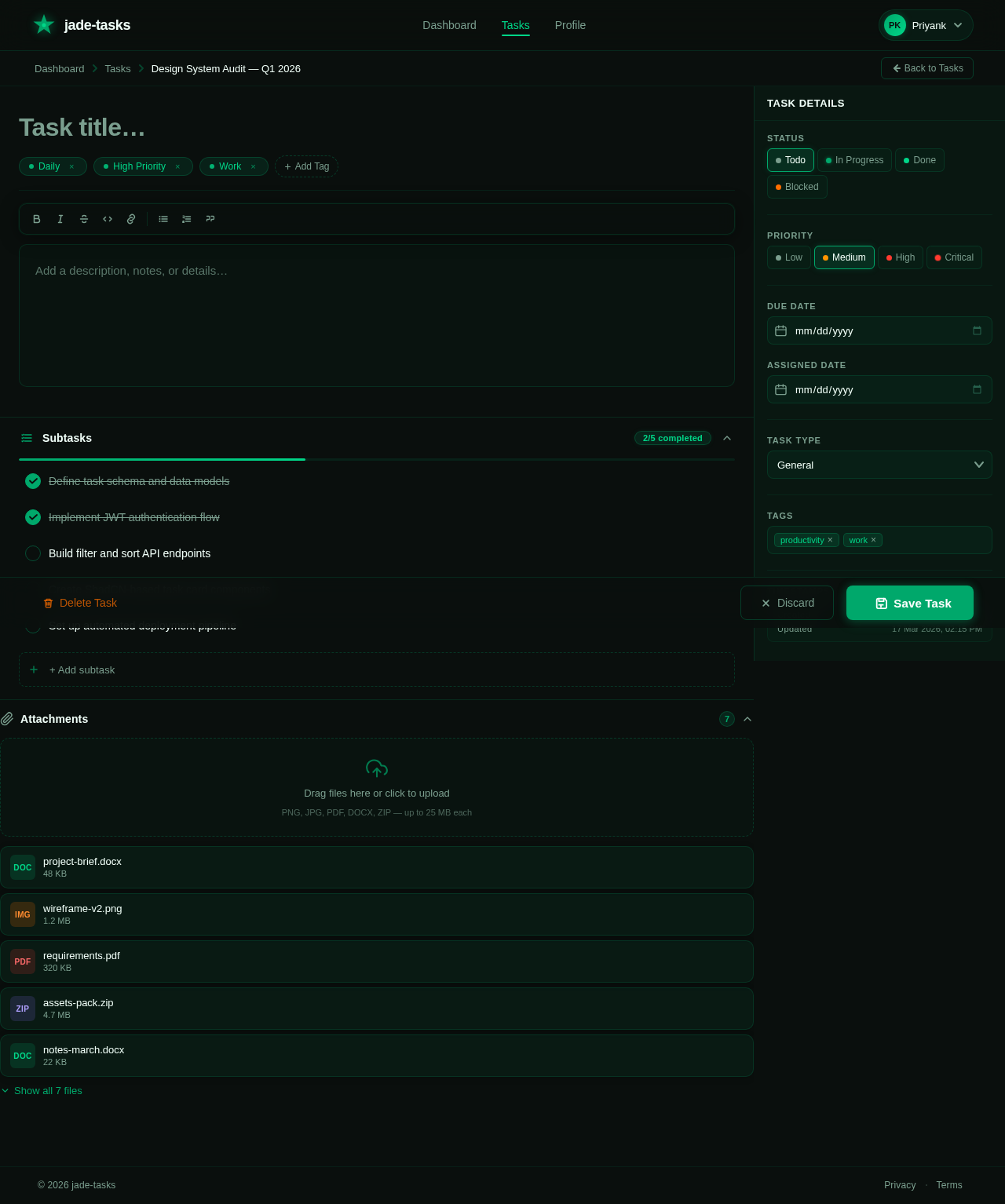Insert a code block via toolbar icon
1005x1204 pixels.
coord(108,219)
